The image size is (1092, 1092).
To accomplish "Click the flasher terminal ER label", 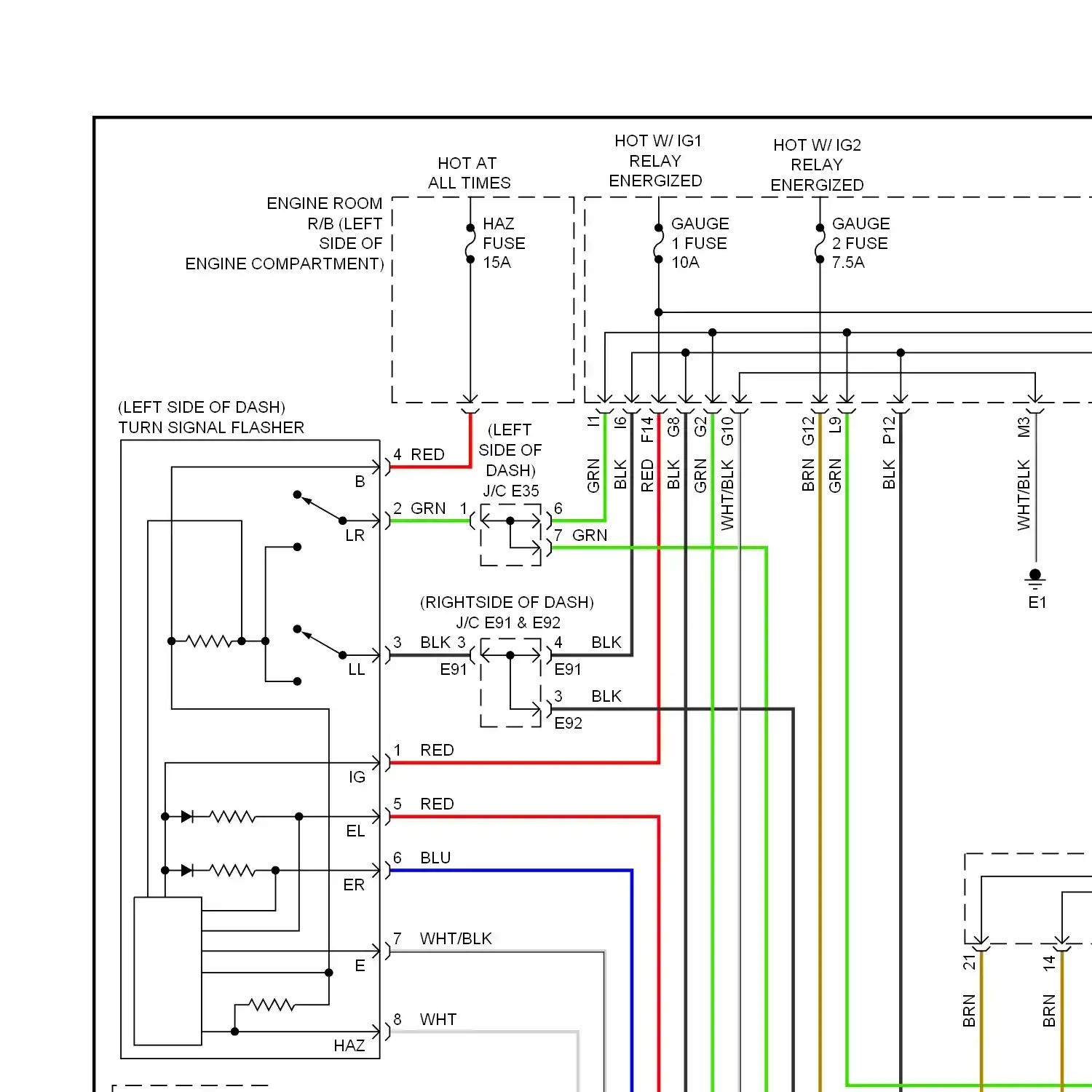I will tap(354, 885).
